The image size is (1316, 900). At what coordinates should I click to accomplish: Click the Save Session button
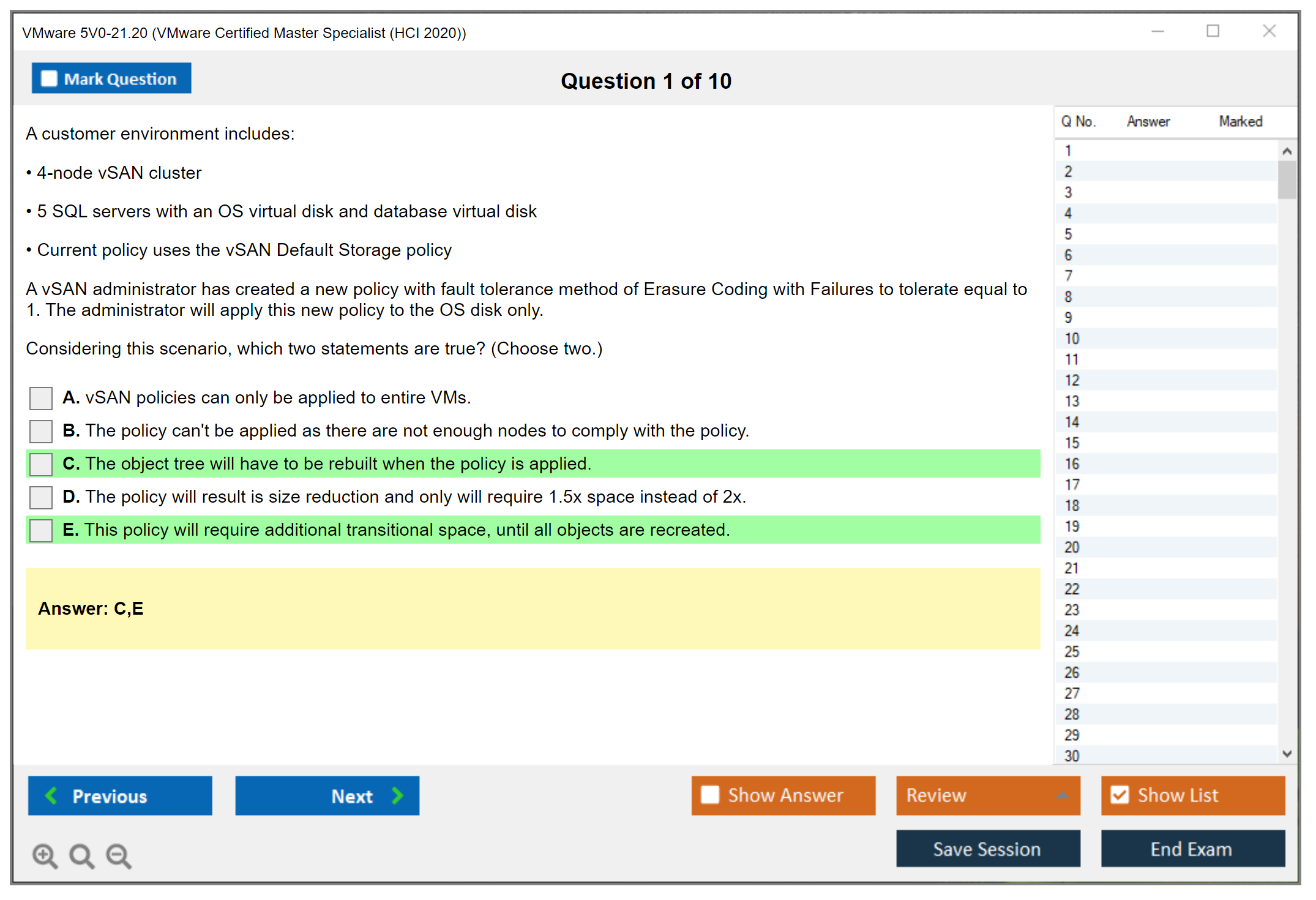987,849
